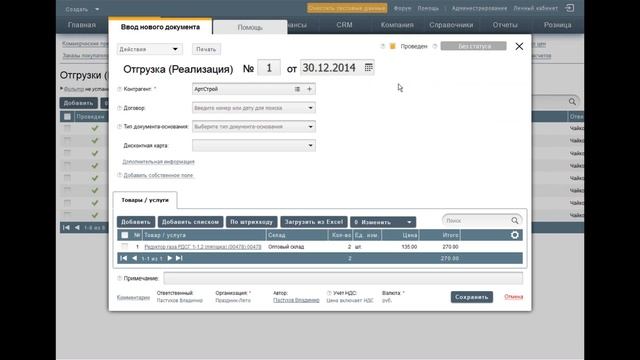The height and width of the screenshot is (360, 640).
Task: Open the Главная menu item
Action: [x=82, y=25]
